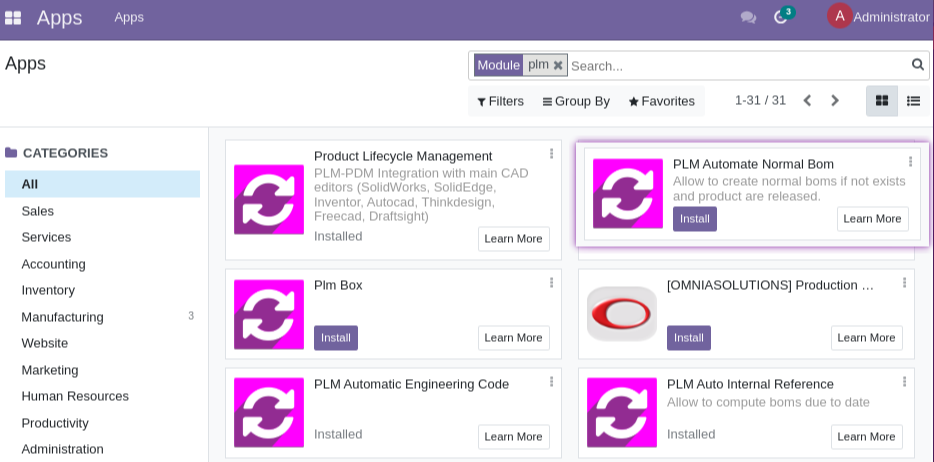Open options for Product Lifecycle Management card
Screen dimensions: 934x462
coord(551,154)
